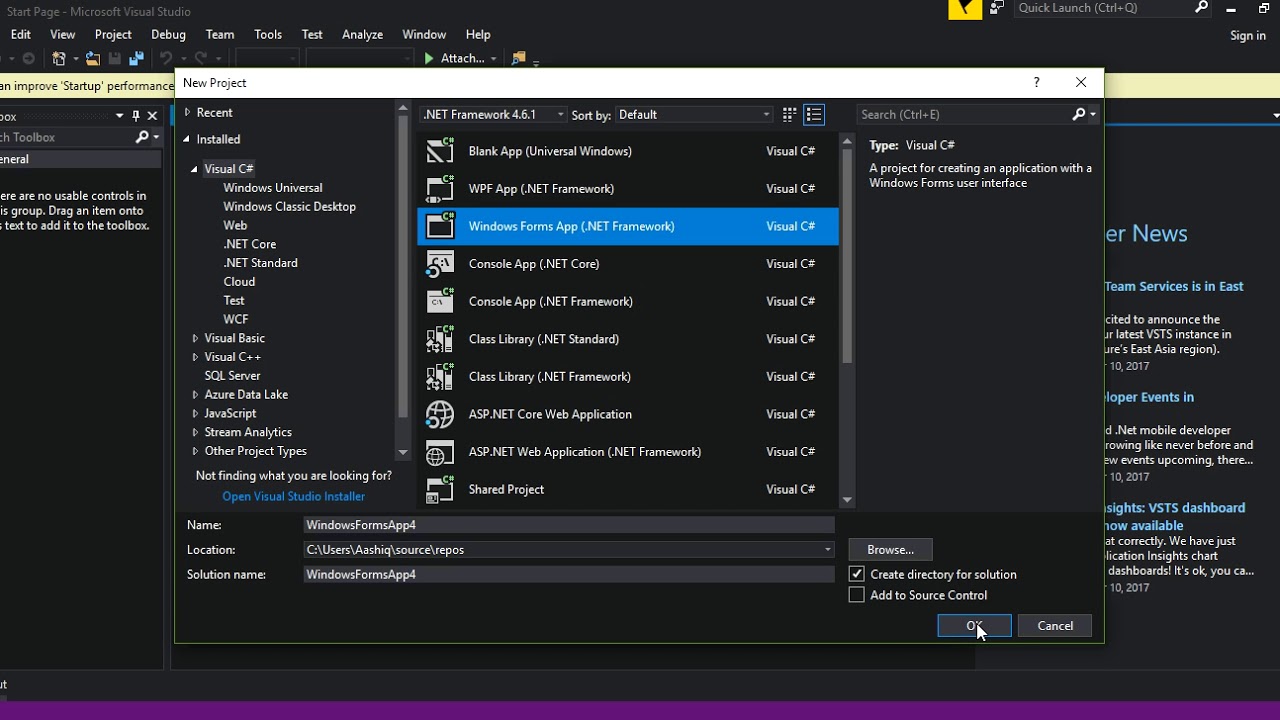Image resolution: width=1280 pixels, height=720 pixels.
Task: Open the Location path dropdown arrow
Action: (x=827, y=550)
